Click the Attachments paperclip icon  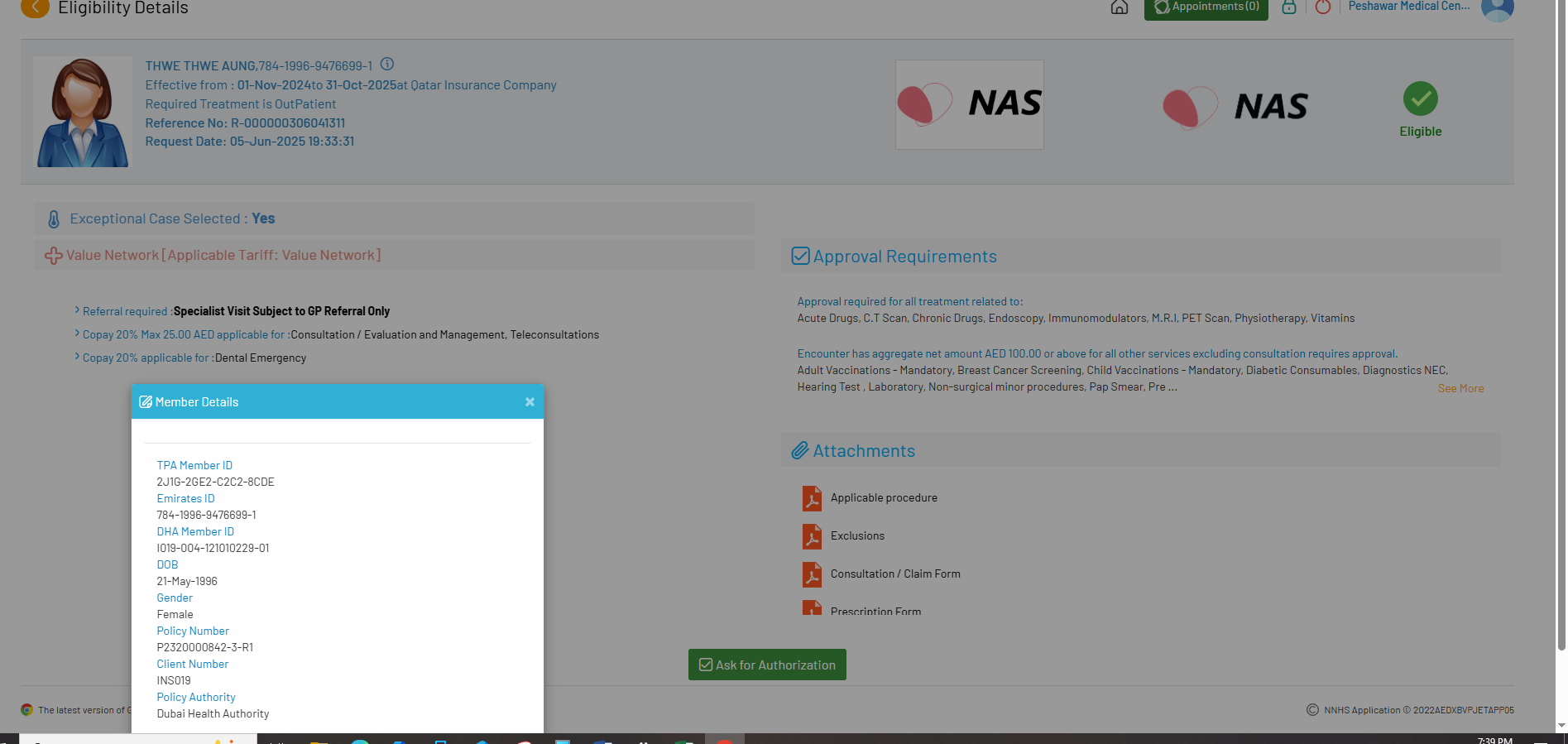tap(800, 450)
